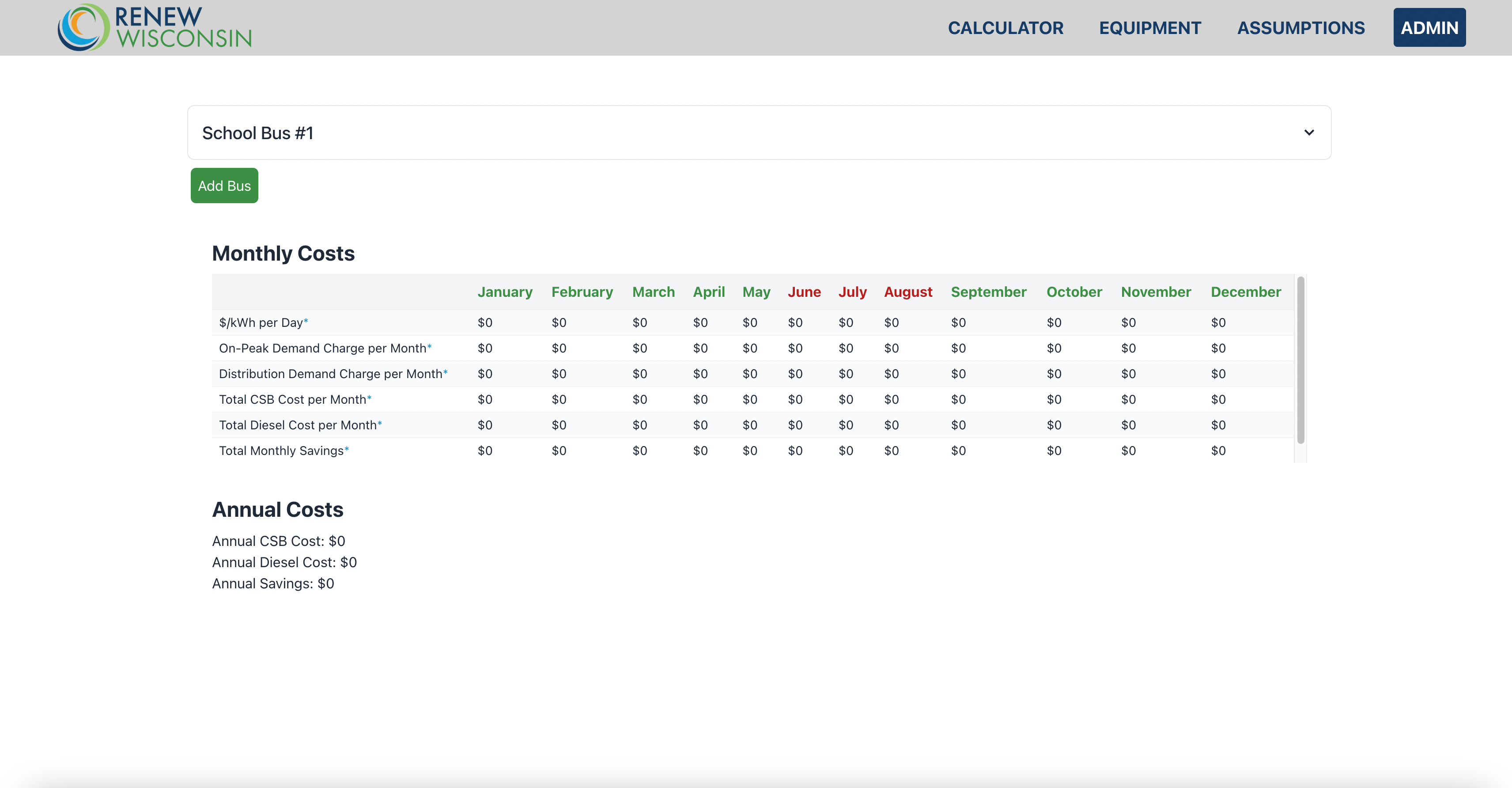Click the Add Bus button
This screenshot has width=1512, height=788.
(224, 185)
